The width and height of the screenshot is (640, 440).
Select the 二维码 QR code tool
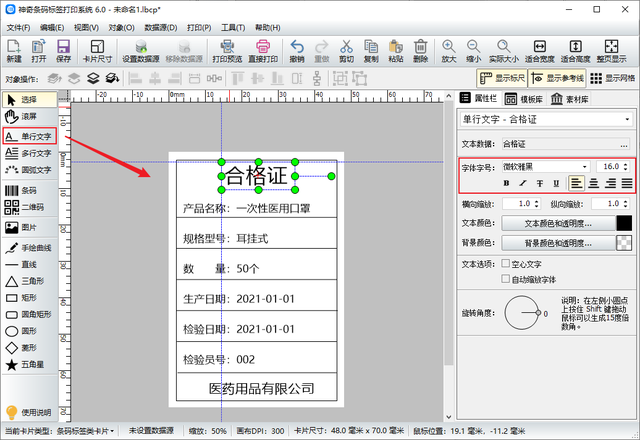click(29, 207)
